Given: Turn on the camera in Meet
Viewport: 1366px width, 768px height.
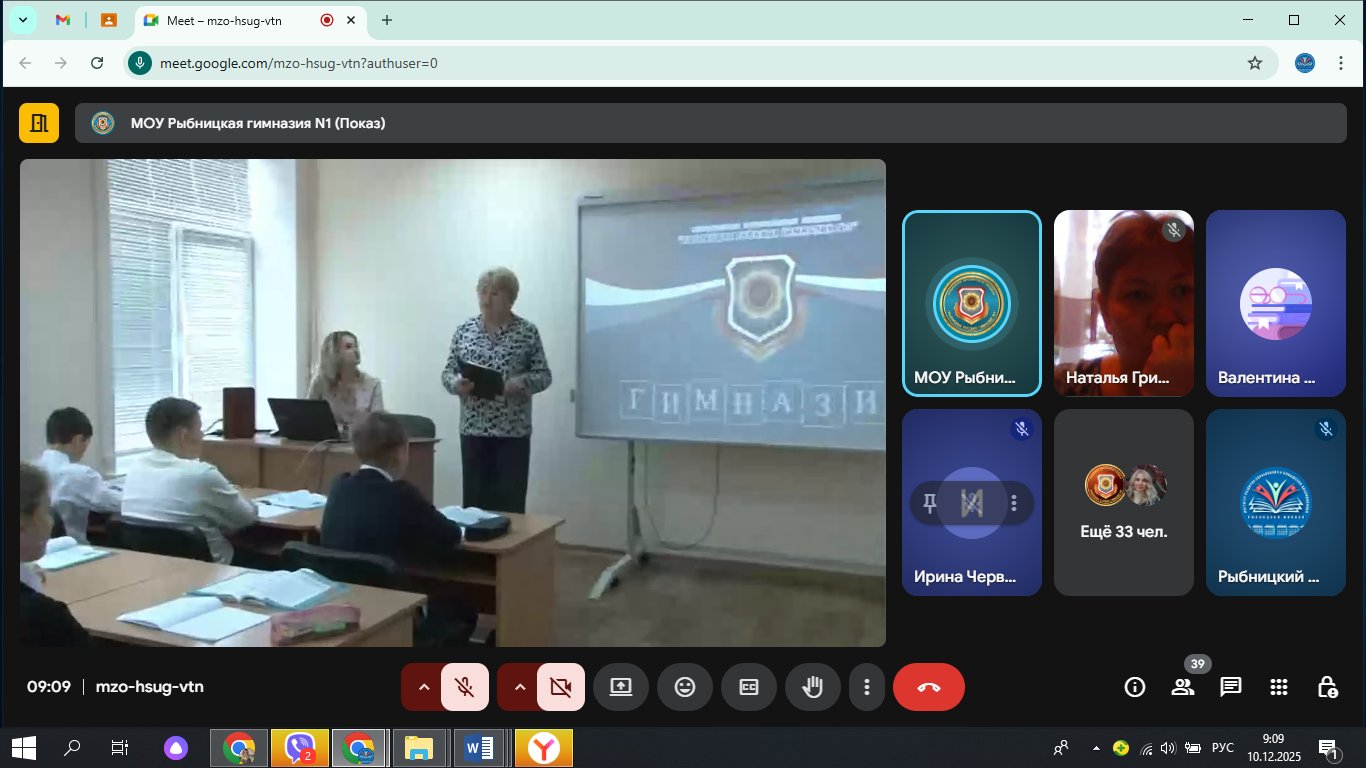Looking at the screenshot, I should coord(560,687).
